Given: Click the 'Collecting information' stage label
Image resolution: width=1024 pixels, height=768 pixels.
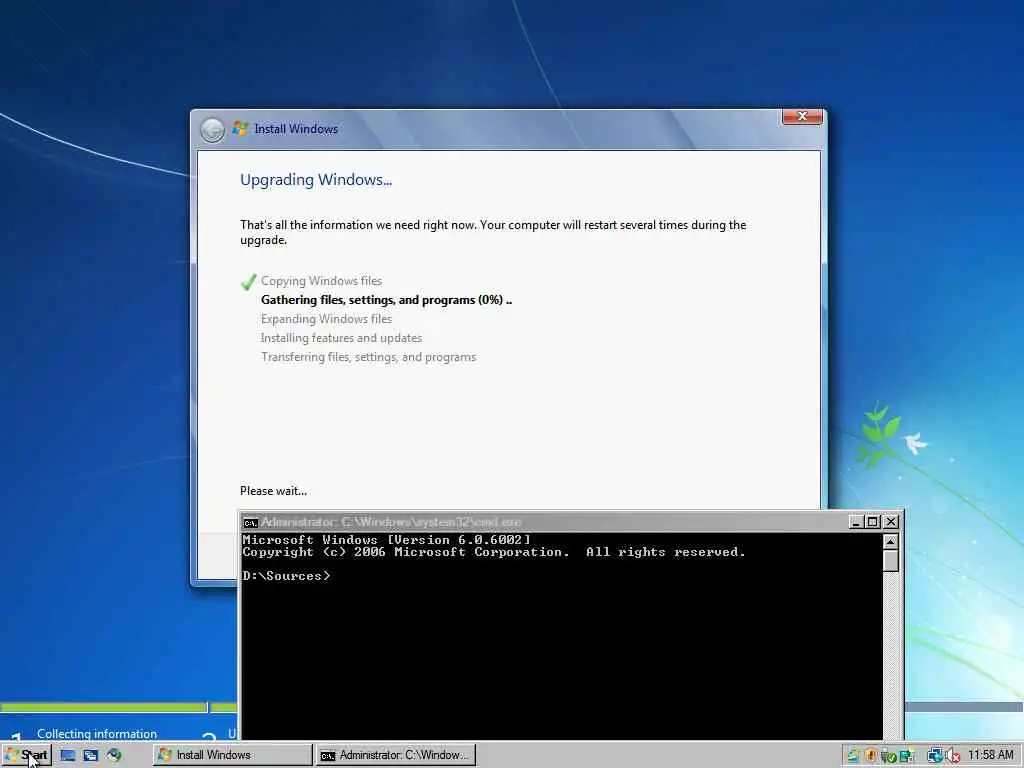Looking at the screenshot, I should (x=97, y=734).
